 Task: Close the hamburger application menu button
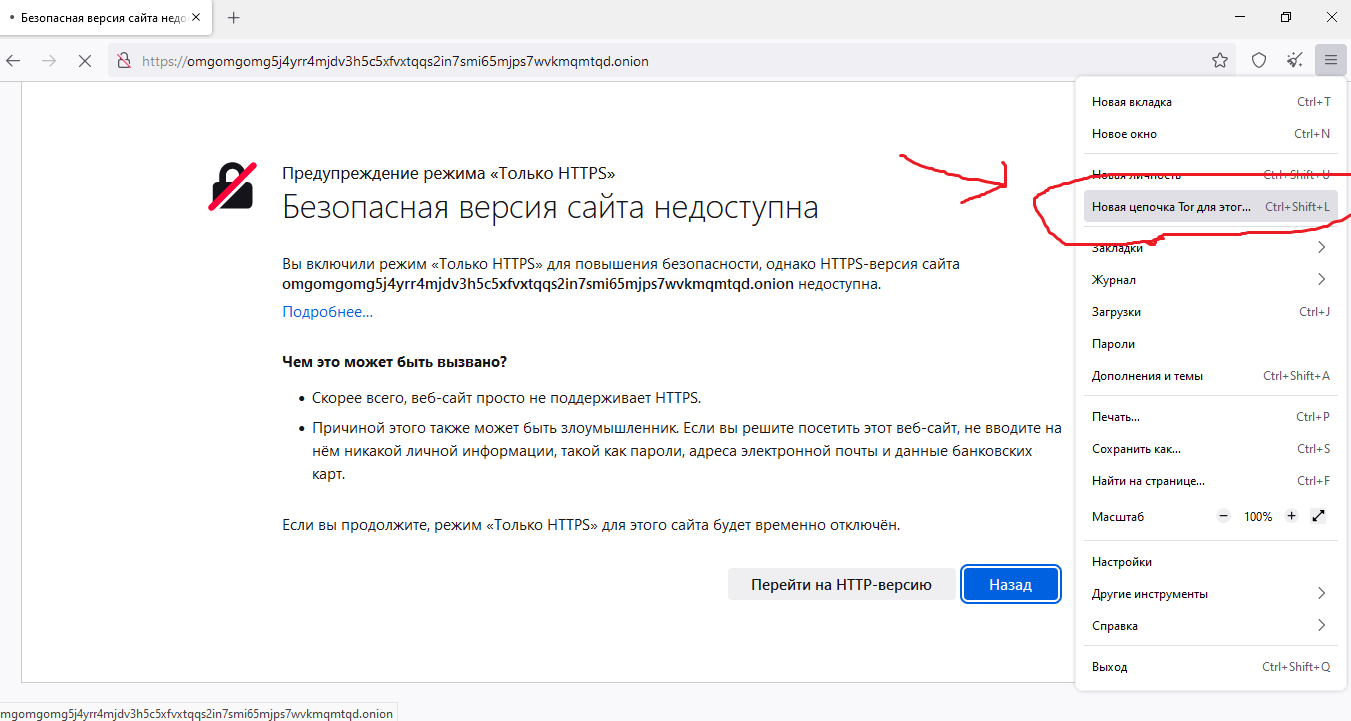[x=1331, y=61]
